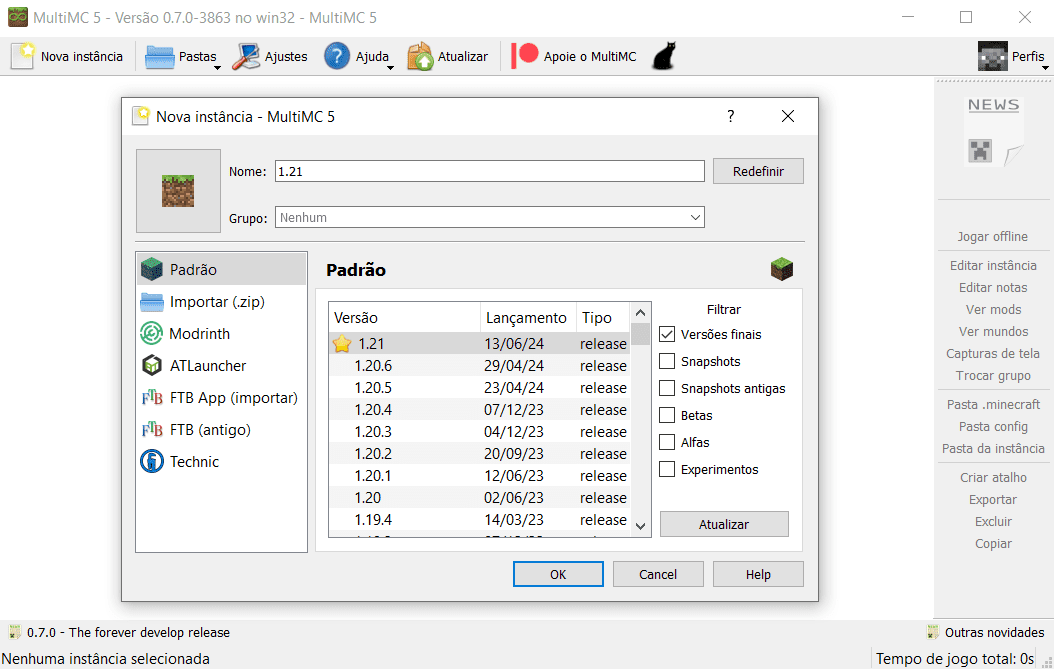The width and height of the screenshot is (1054, 669).
Task: Open MultiMC settings via Ajustes icon
Action: coord(243,56)
